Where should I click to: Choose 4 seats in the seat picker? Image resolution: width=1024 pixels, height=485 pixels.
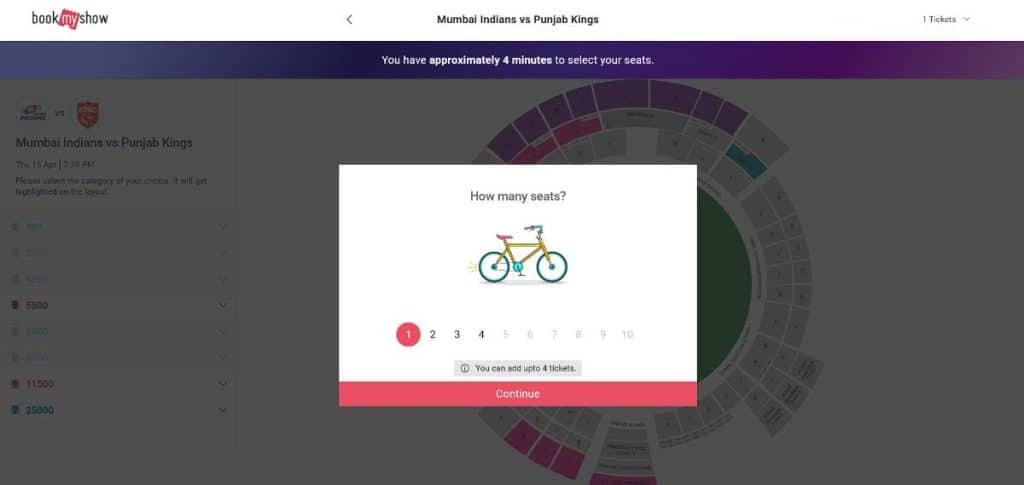tap(481, 335)
